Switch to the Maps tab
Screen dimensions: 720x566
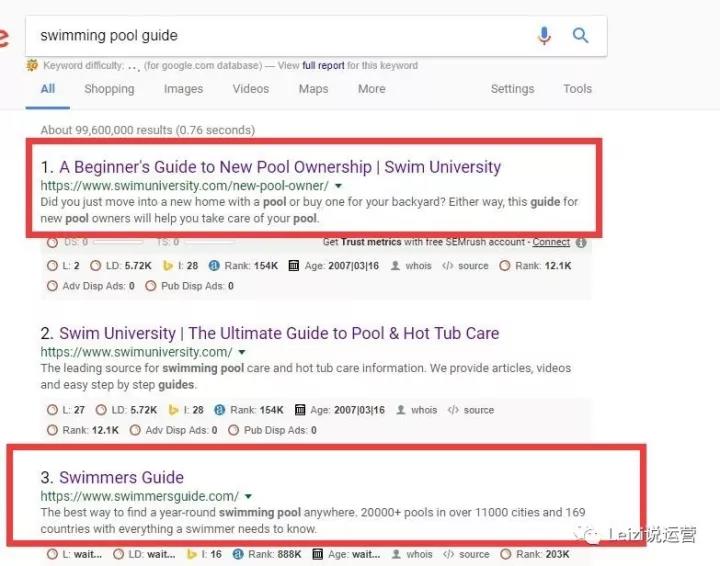pos(314,89)
